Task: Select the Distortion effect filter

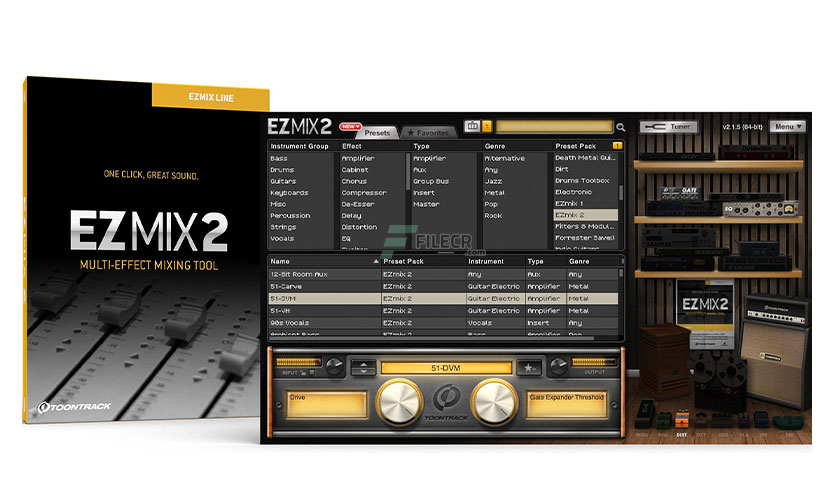Action: click(x=359, y=227)
